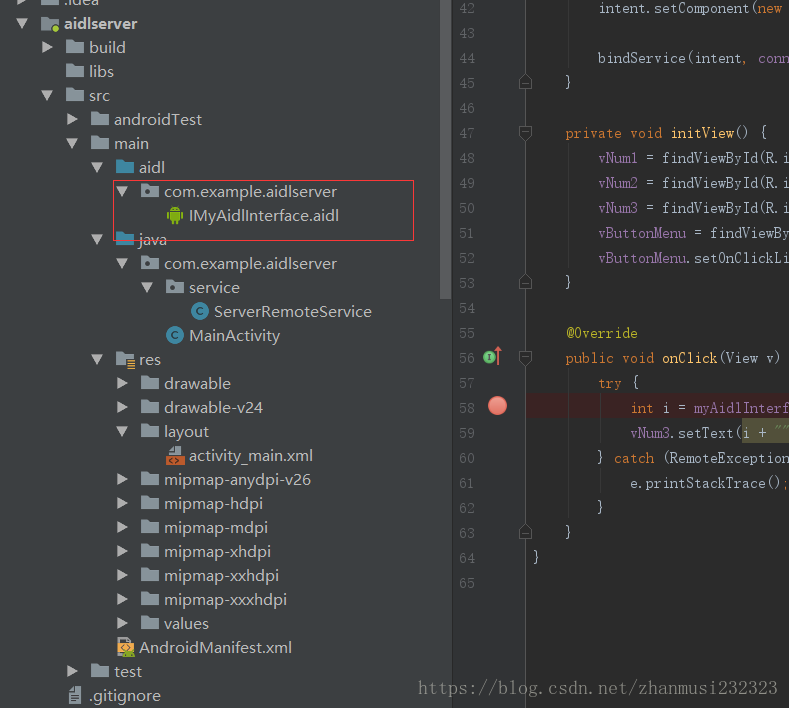This screenshot has height=708, width=789.
Task: Fold the onClick method at line 56
Action: pos(525,357)
